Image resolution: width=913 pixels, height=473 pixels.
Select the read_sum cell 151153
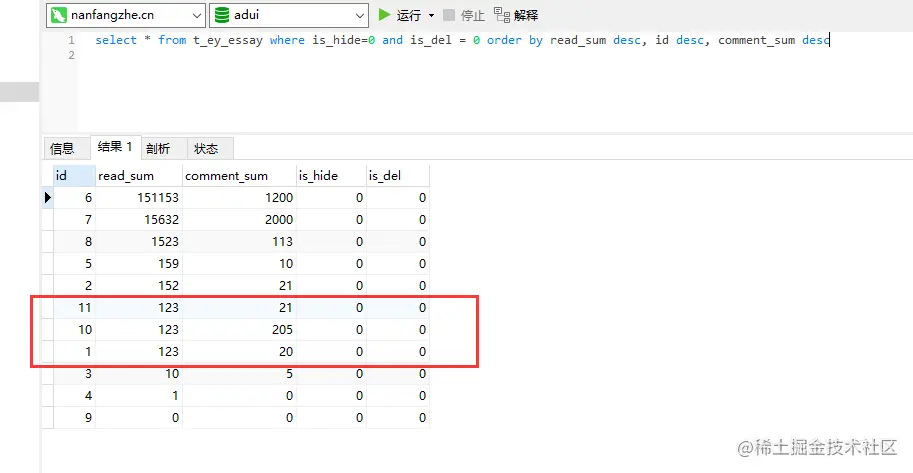click(139, 198)
